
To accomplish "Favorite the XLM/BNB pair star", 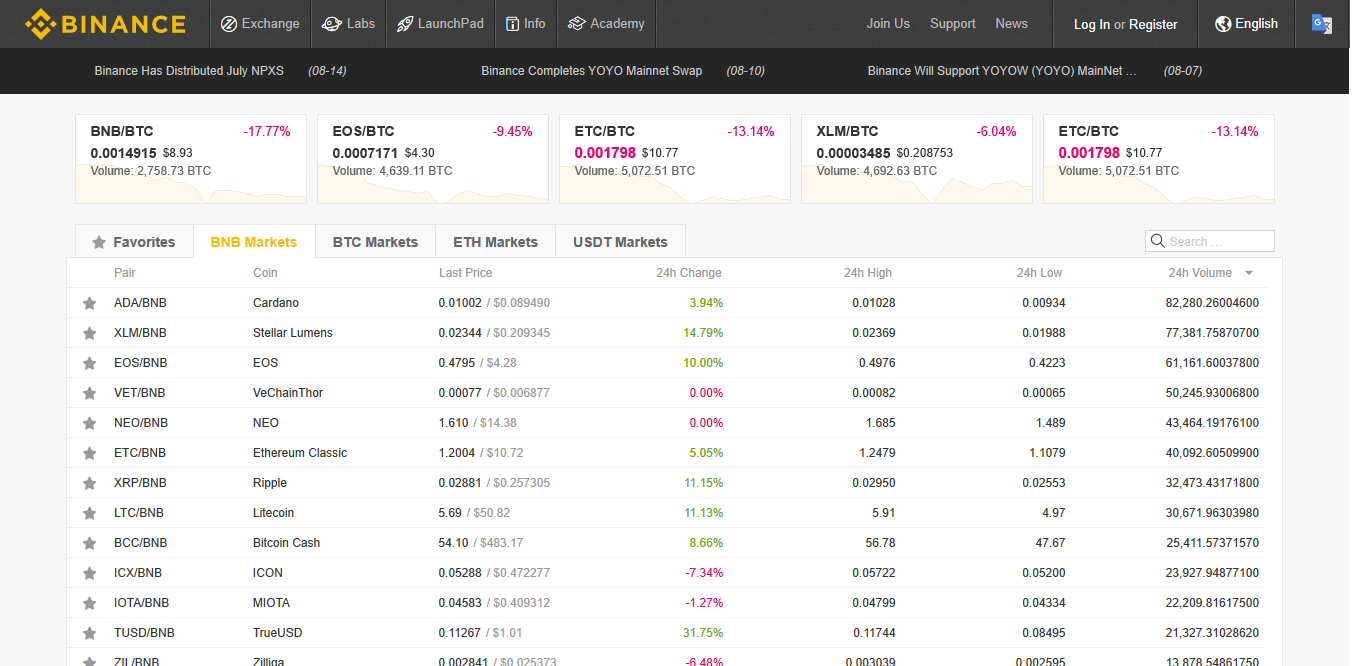I will (x=89, y=333).
